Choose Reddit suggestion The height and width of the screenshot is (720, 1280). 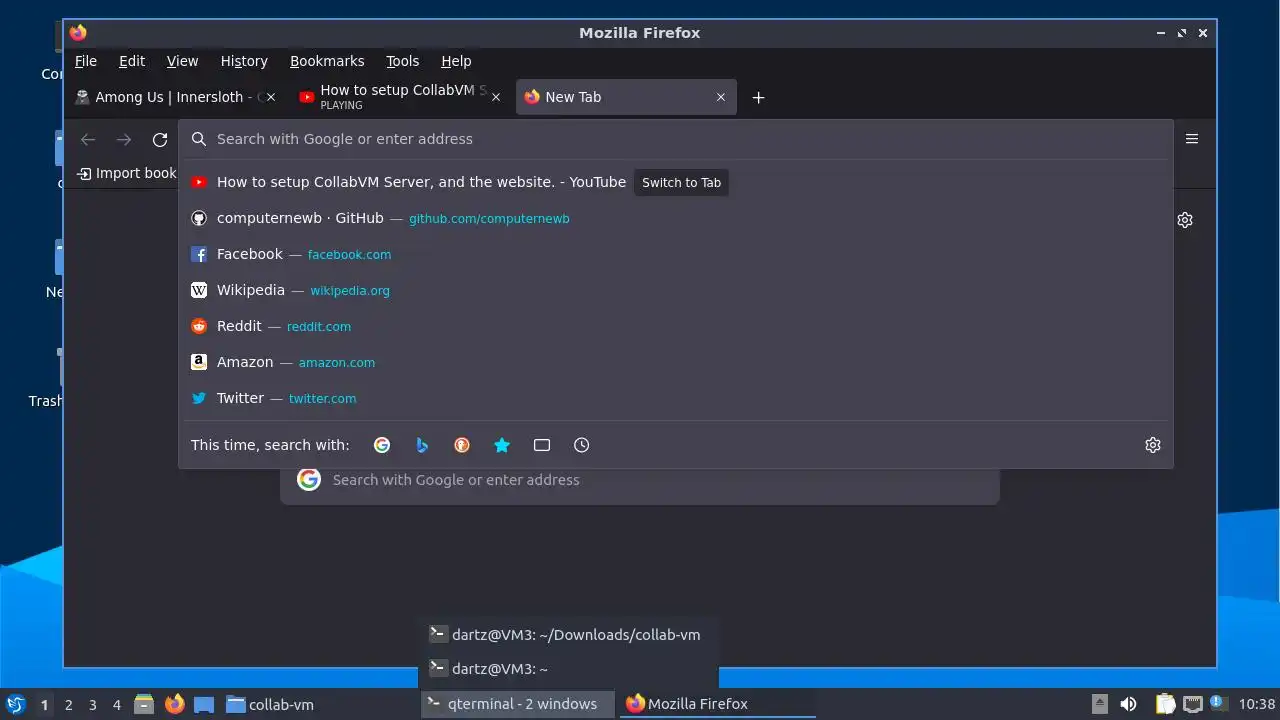tap(675, 326)
